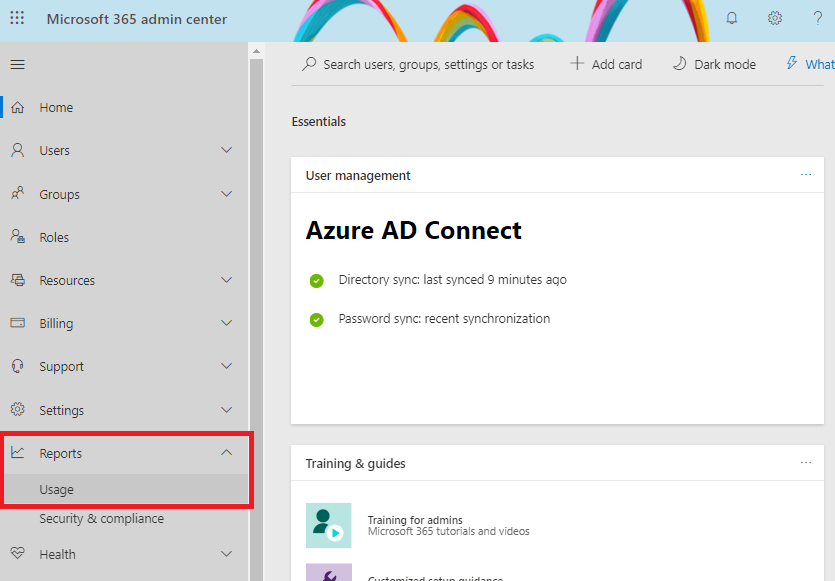Open Training for admins tutorials link
The image size is (835, 581).
click(417, 520)
